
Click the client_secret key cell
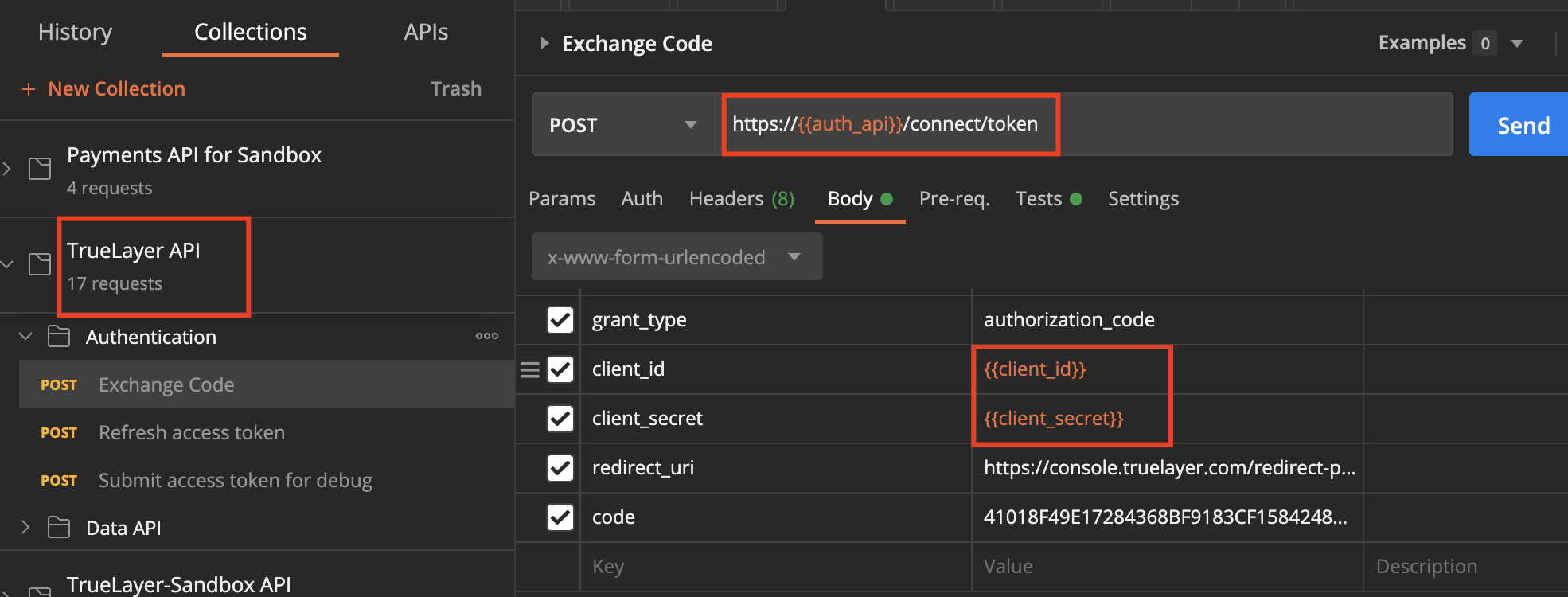776,419
